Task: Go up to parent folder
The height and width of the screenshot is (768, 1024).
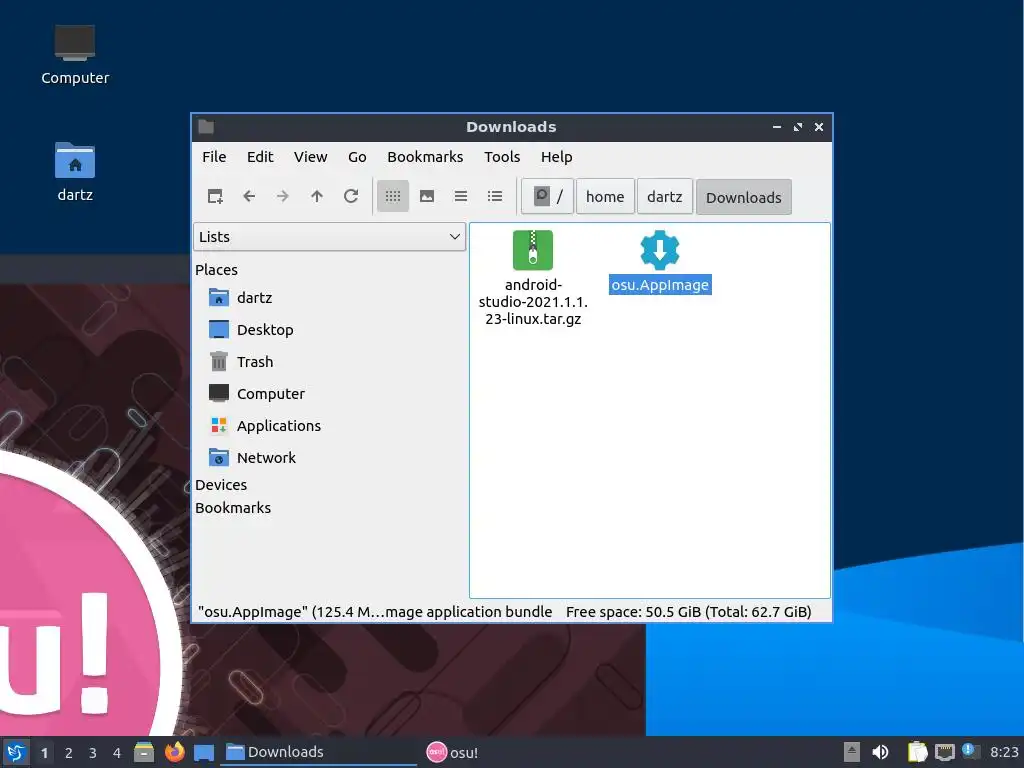Action: (317, 196)
